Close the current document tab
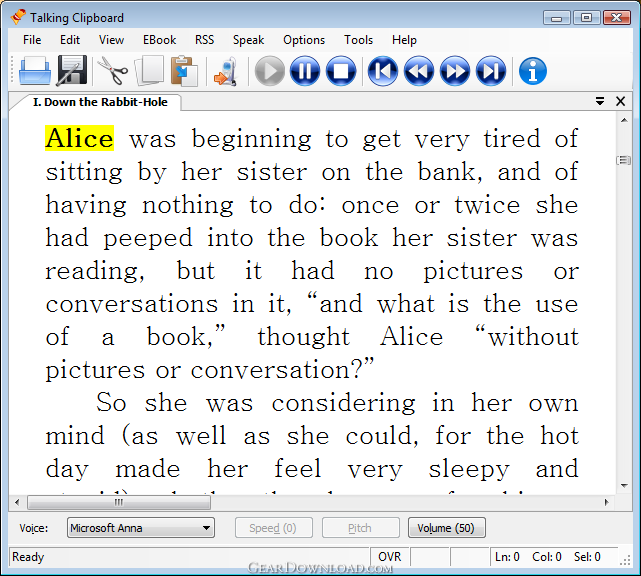The height and width of the screenshot is (576, 641). click(x=621, y=101)
